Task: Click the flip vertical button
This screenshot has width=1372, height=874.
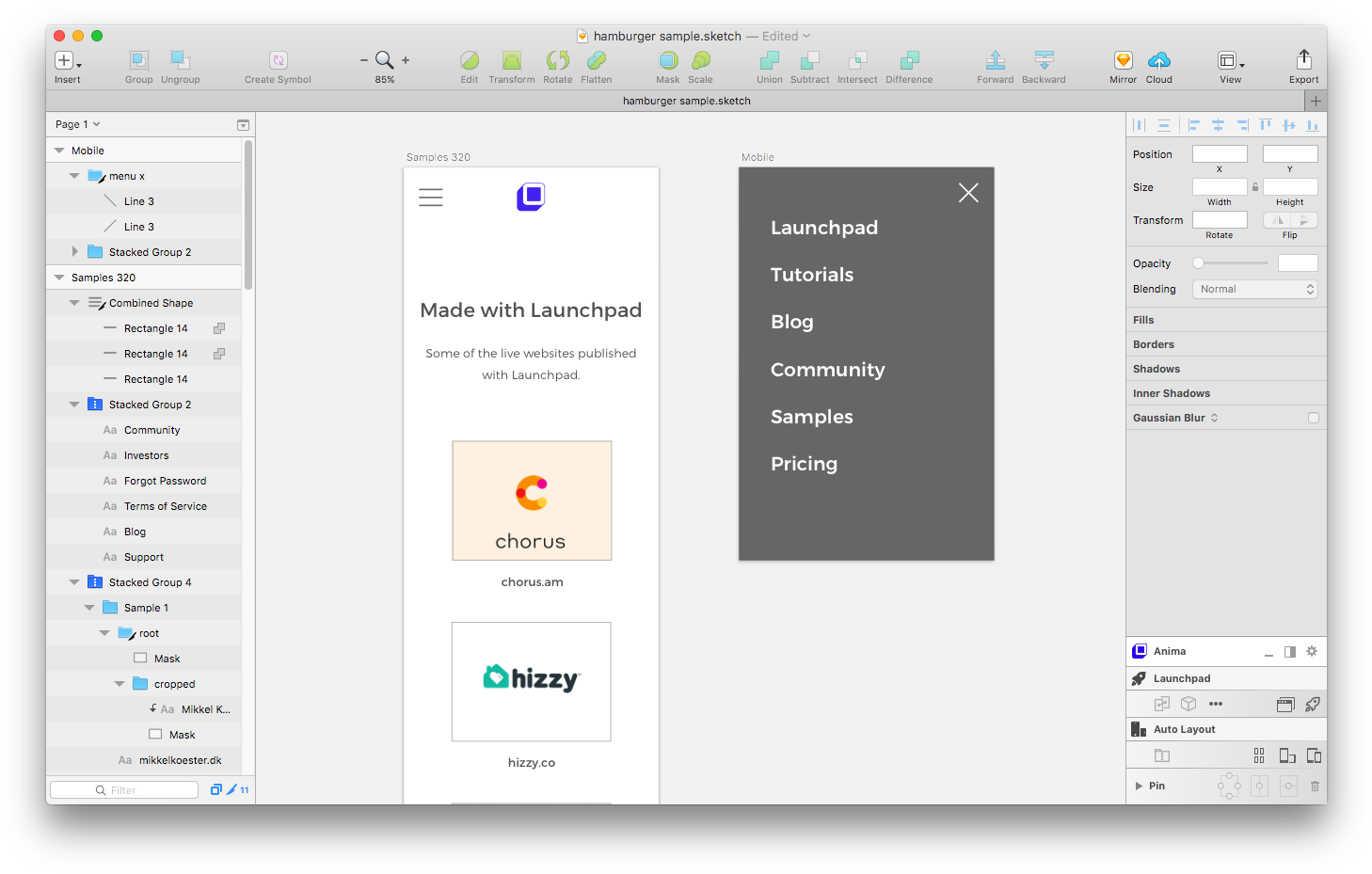Action: click(1304, 220)
